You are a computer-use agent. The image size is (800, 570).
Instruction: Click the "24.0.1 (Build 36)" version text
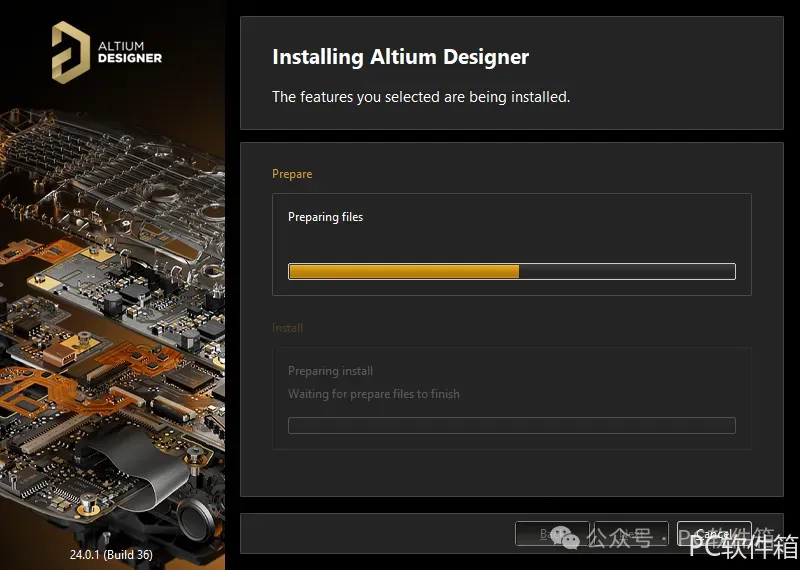111,554
